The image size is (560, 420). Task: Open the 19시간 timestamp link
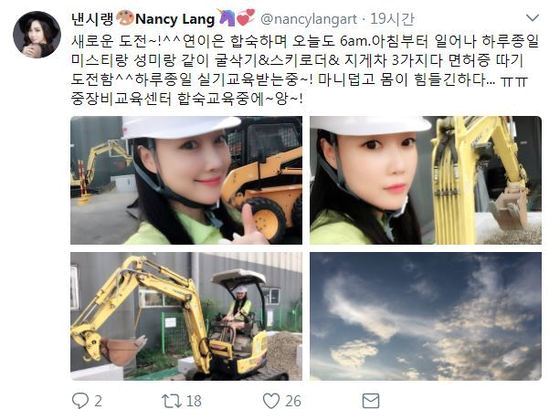click(392, 19)
